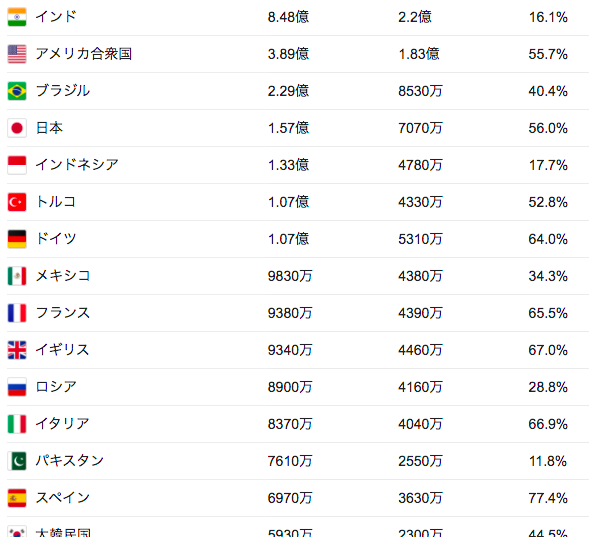Click the France flag icon
This screenshot has height=537, width=589.
[x=17, y=313]
